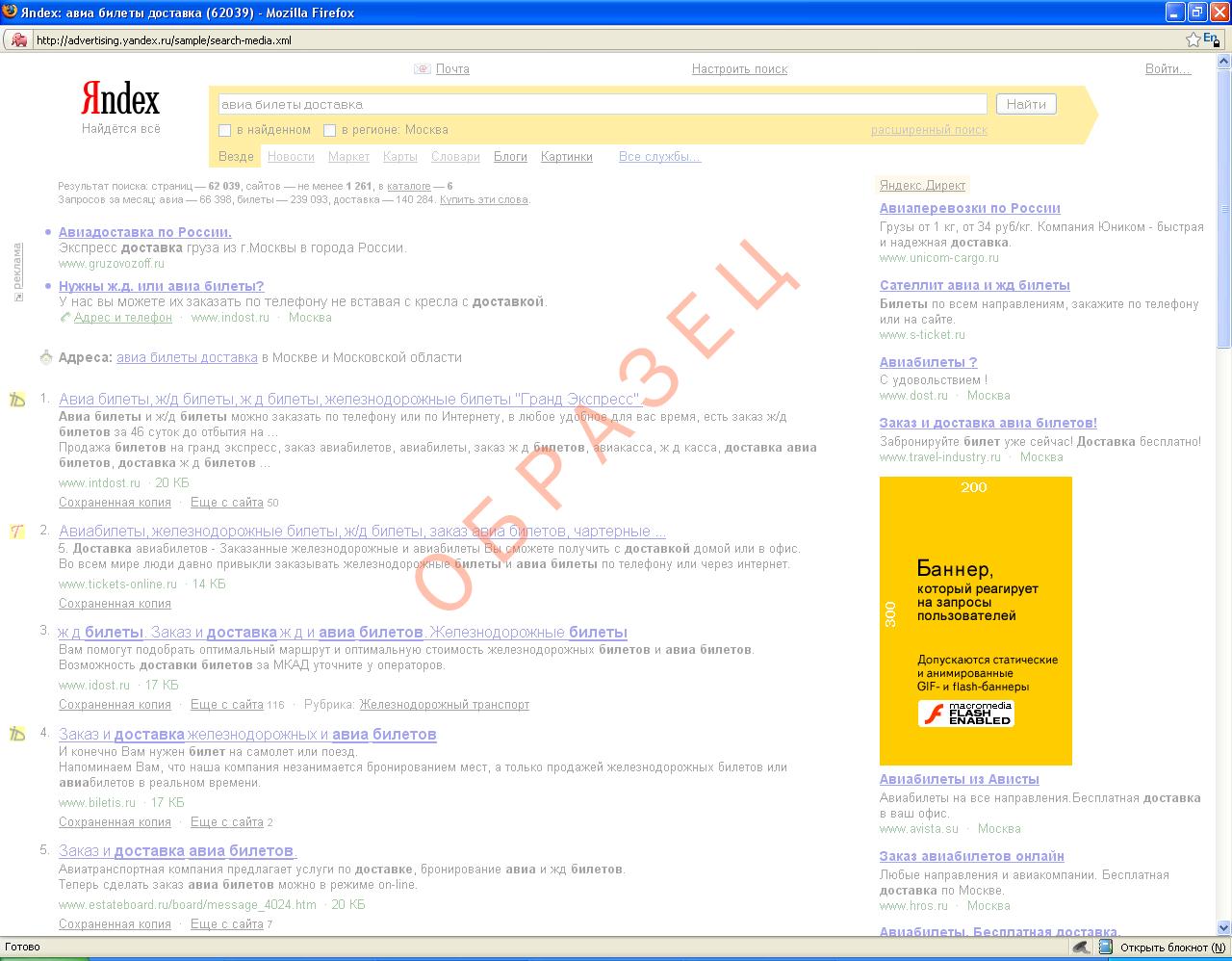Click the site identity icon beside the URL
1232x961 pixels.
point(18,39)
